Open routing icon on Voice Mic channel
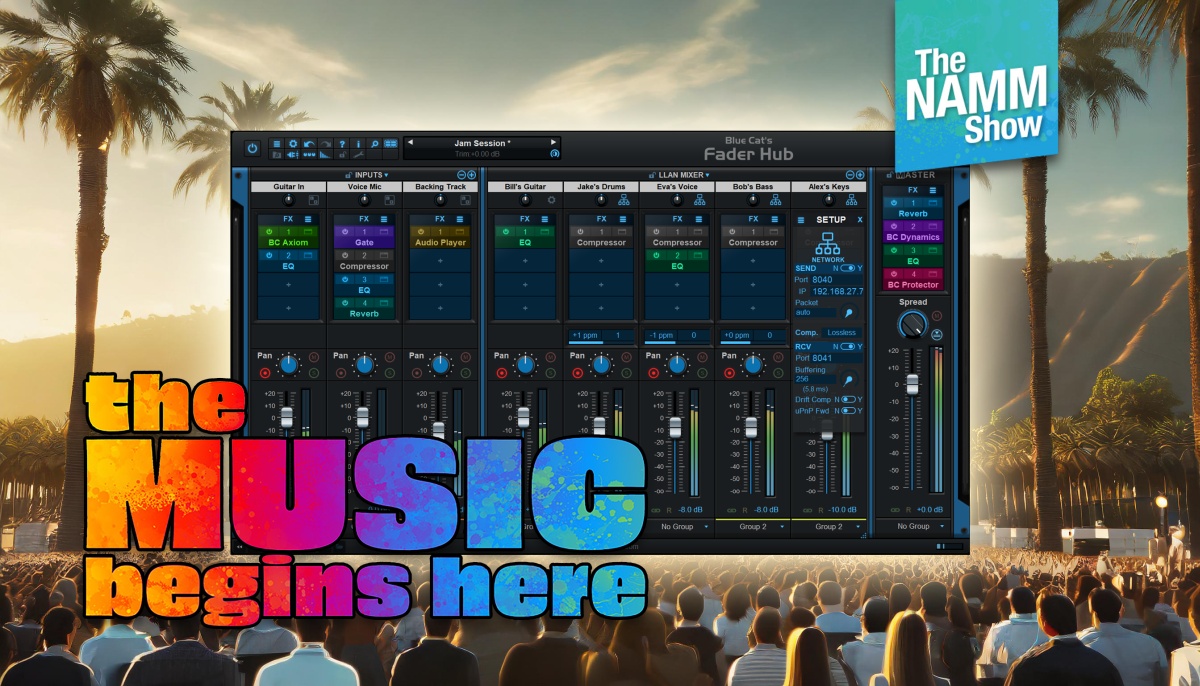This screenshot has width=1200, height=686. 389,200
